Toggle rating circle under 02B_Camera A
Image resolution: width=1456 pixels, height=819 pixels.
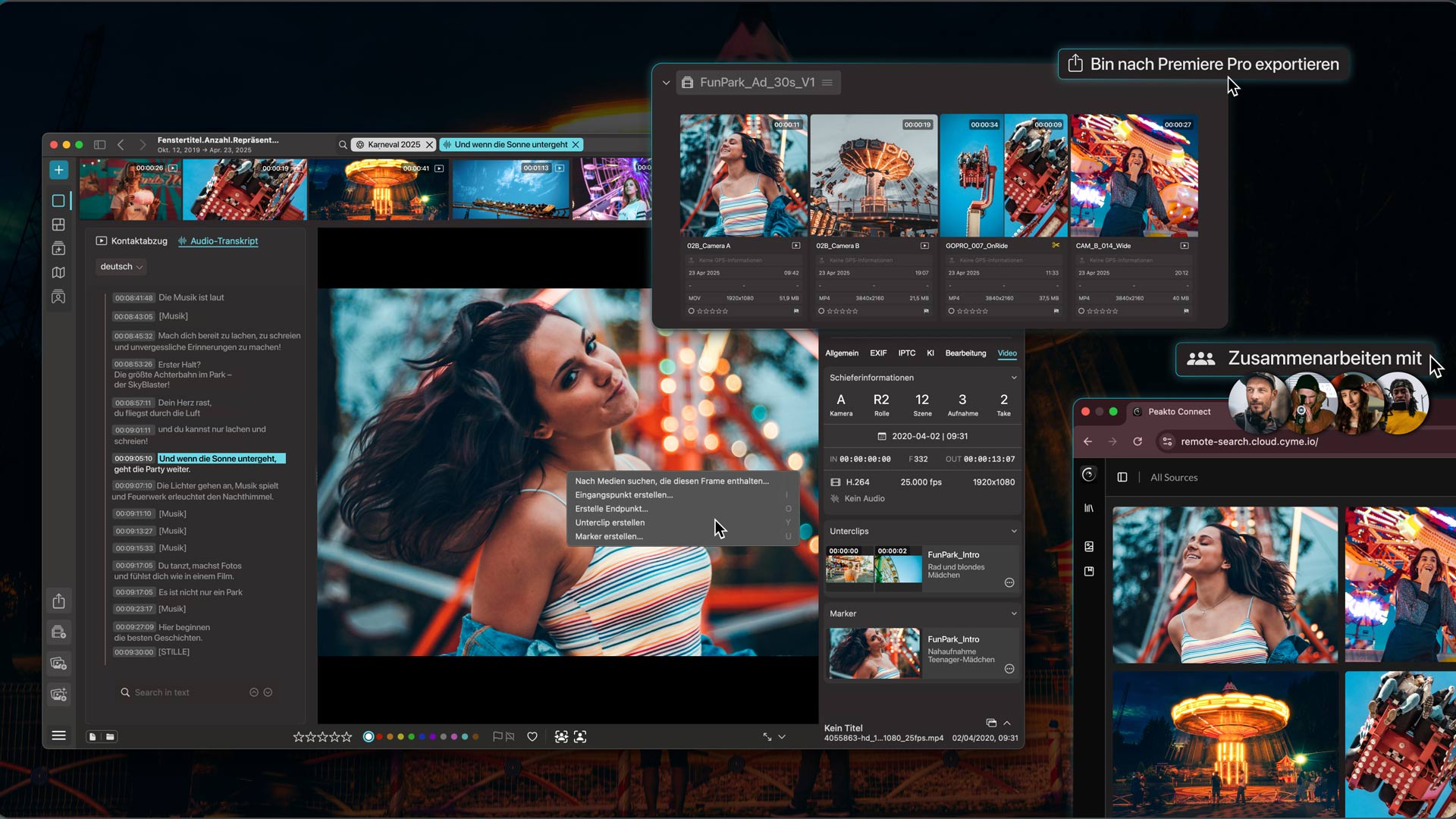click(691, 311)
